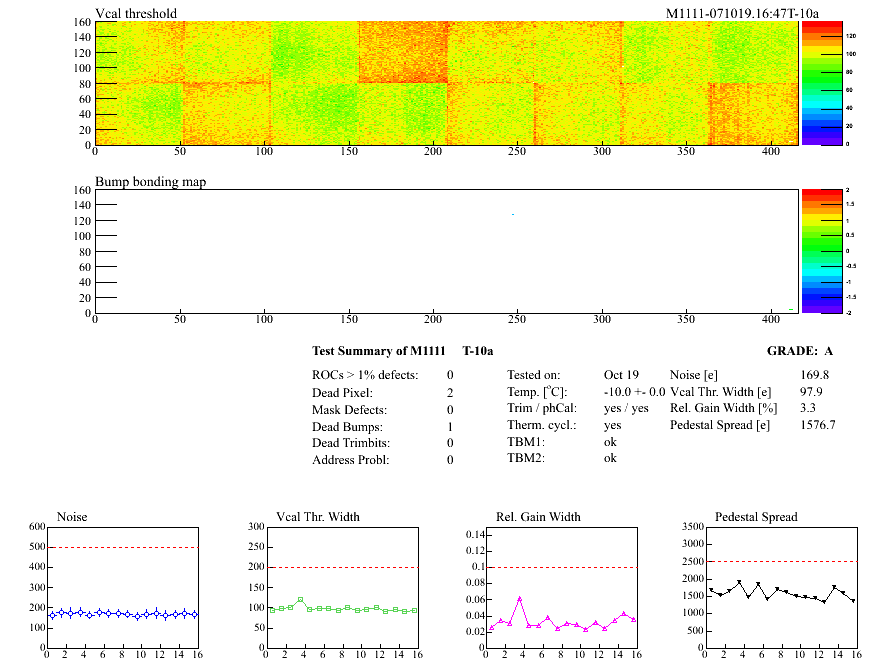Click the 'TBM1:' label
The image size is (896, 672).
pos(525,441)
